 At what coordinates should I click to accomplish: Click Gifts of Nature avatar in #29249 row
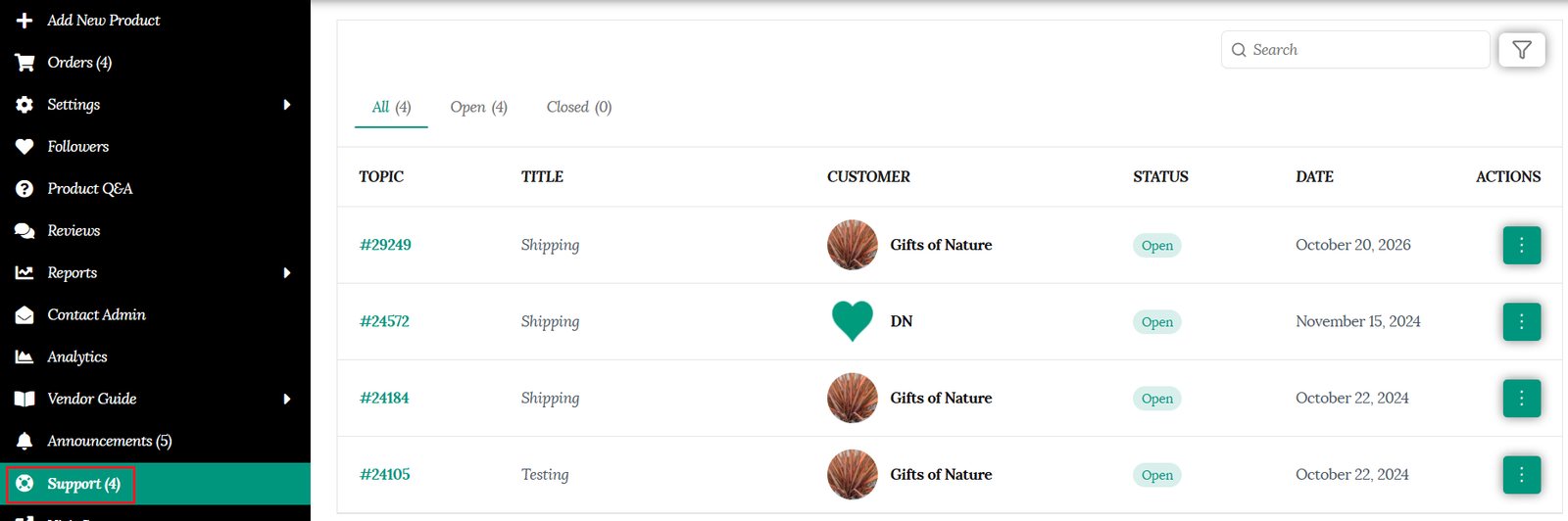853,245
